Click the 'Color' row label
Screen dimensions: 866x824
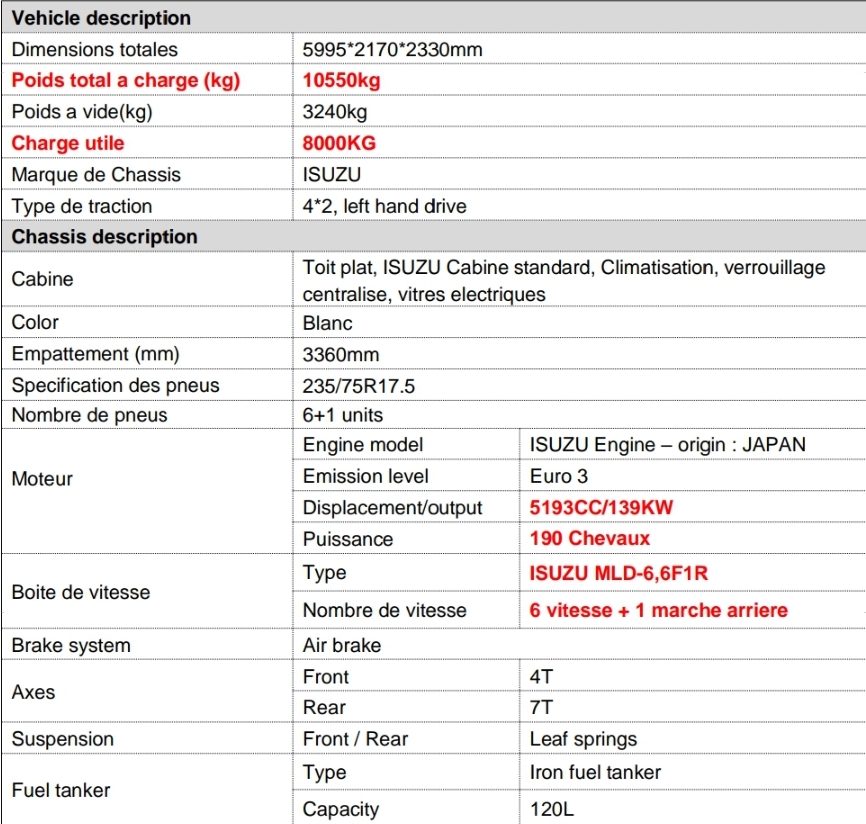click(x=35, y=323)
